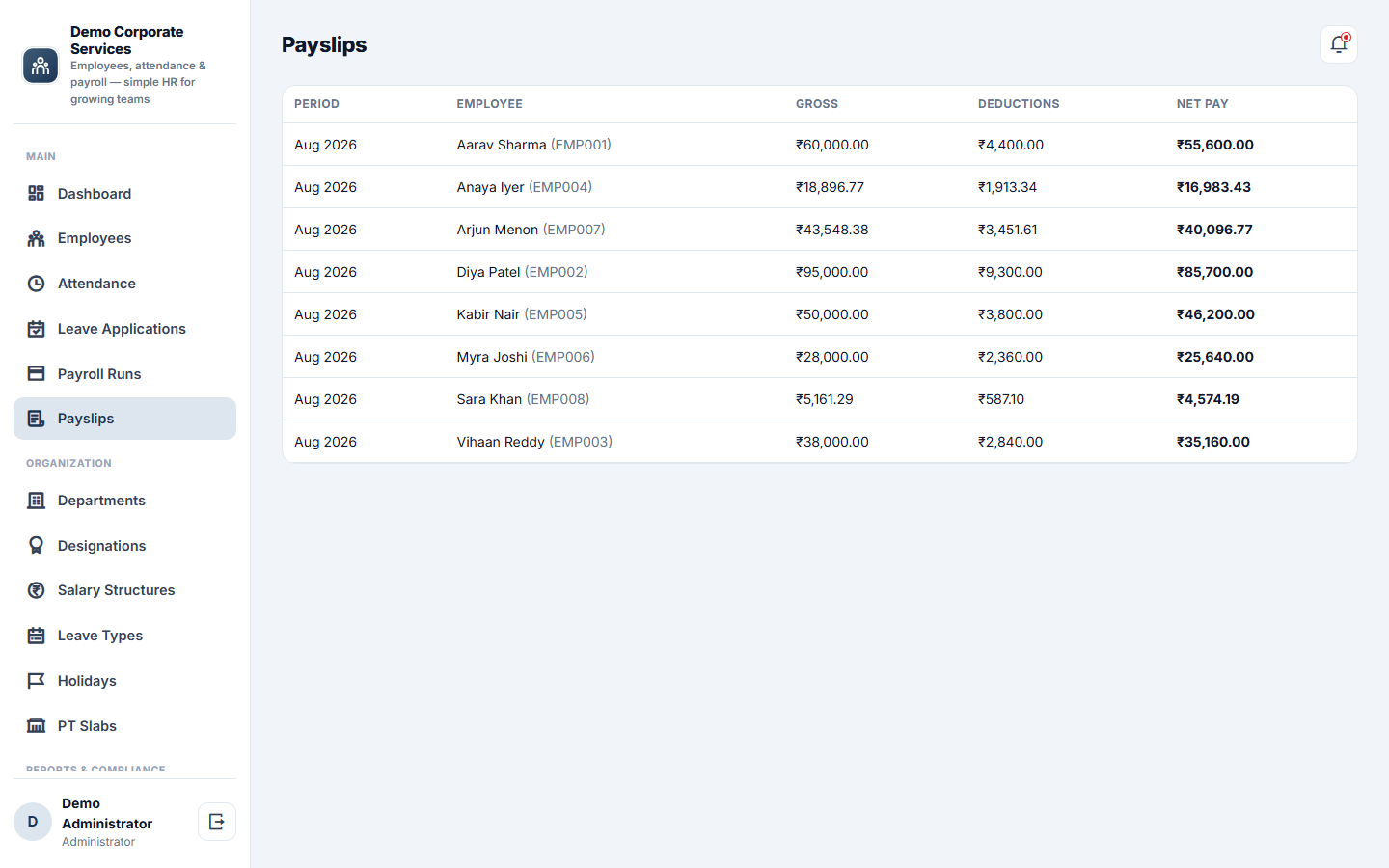This screenshot has height=868, width=1389.
Task: Go to Dashboard in sidebar
Action: 124,194
